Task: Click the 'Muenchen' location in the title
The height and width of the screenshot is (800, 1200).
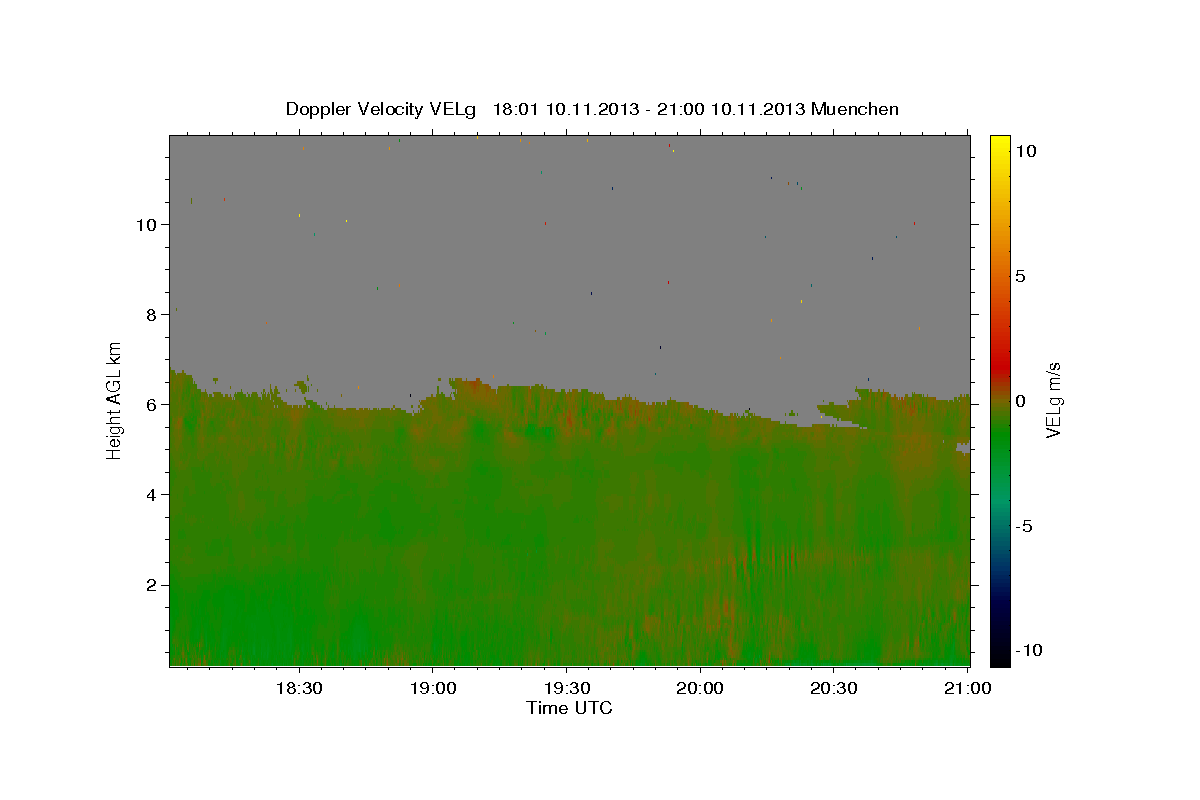Action: 856,109
